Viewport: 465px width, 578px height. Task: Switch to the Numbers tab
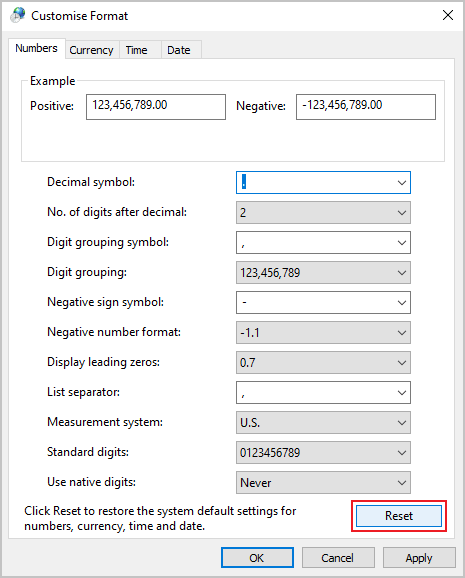[37, 48]
